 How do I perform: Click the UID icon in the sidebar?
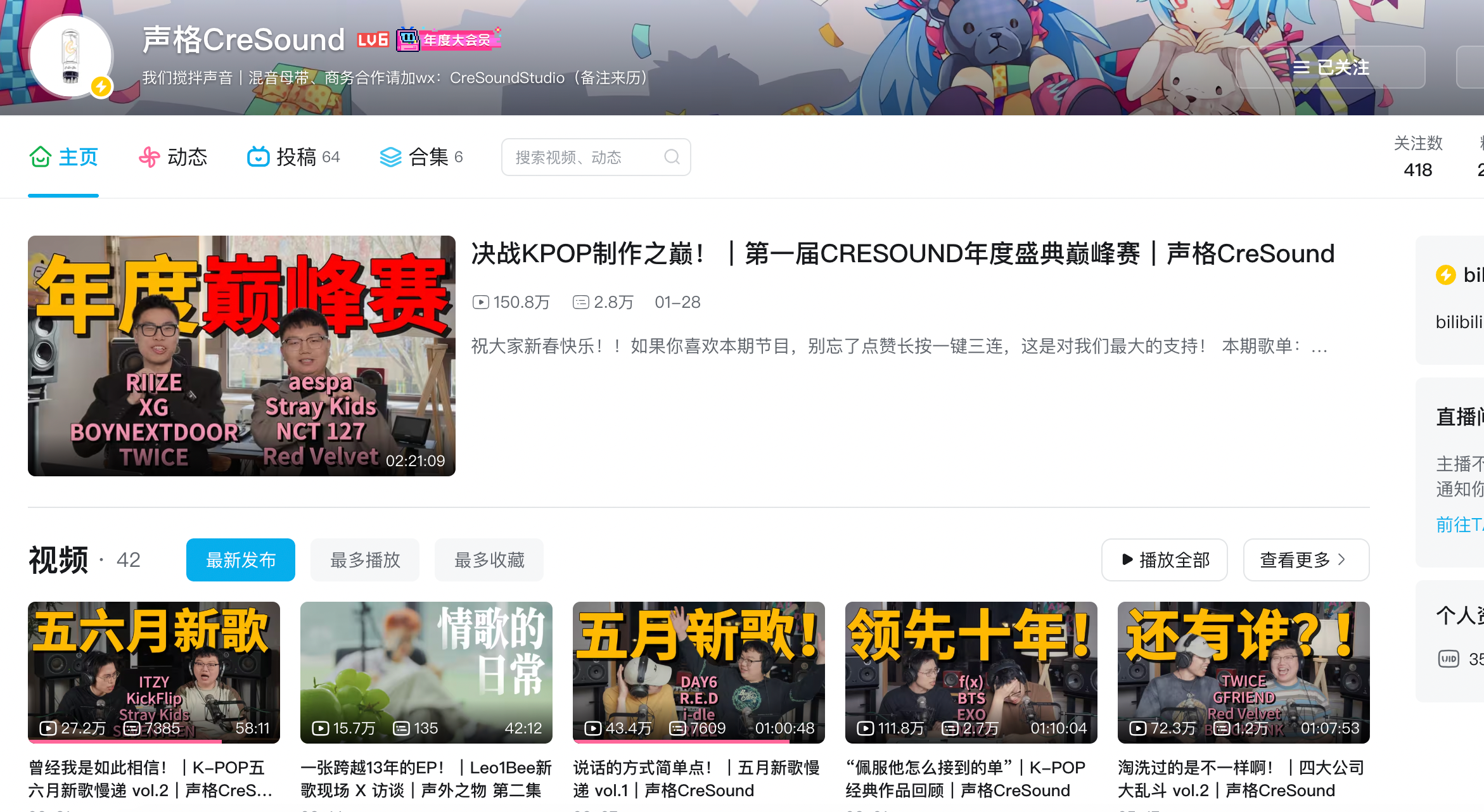1449,659
